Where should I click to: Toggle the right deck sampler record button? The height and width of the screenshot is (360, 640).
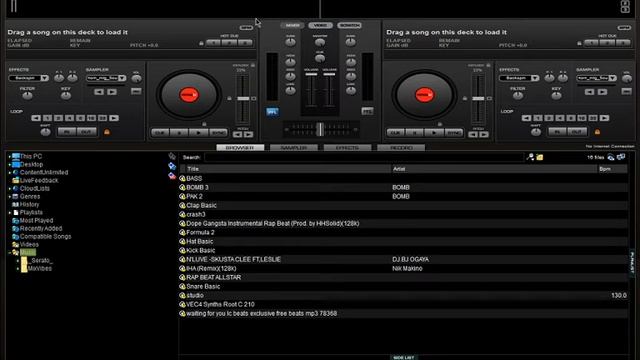[x=627, y=91]
